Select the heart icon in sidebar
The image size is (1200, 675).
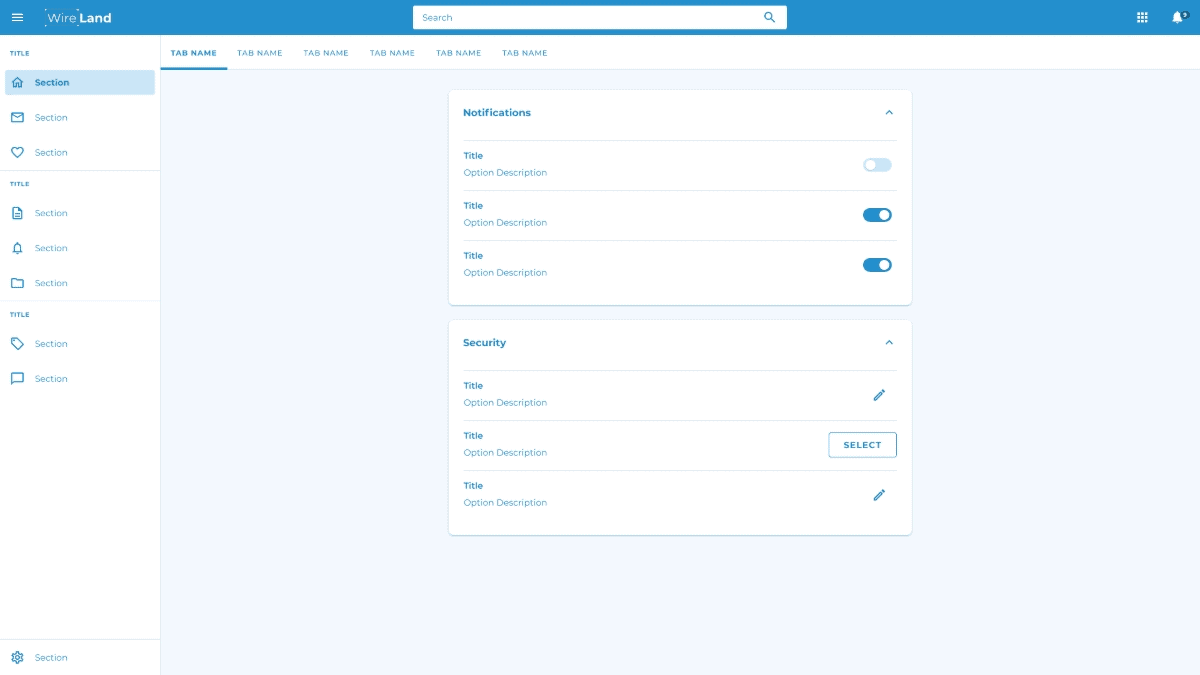click(17, 153)
